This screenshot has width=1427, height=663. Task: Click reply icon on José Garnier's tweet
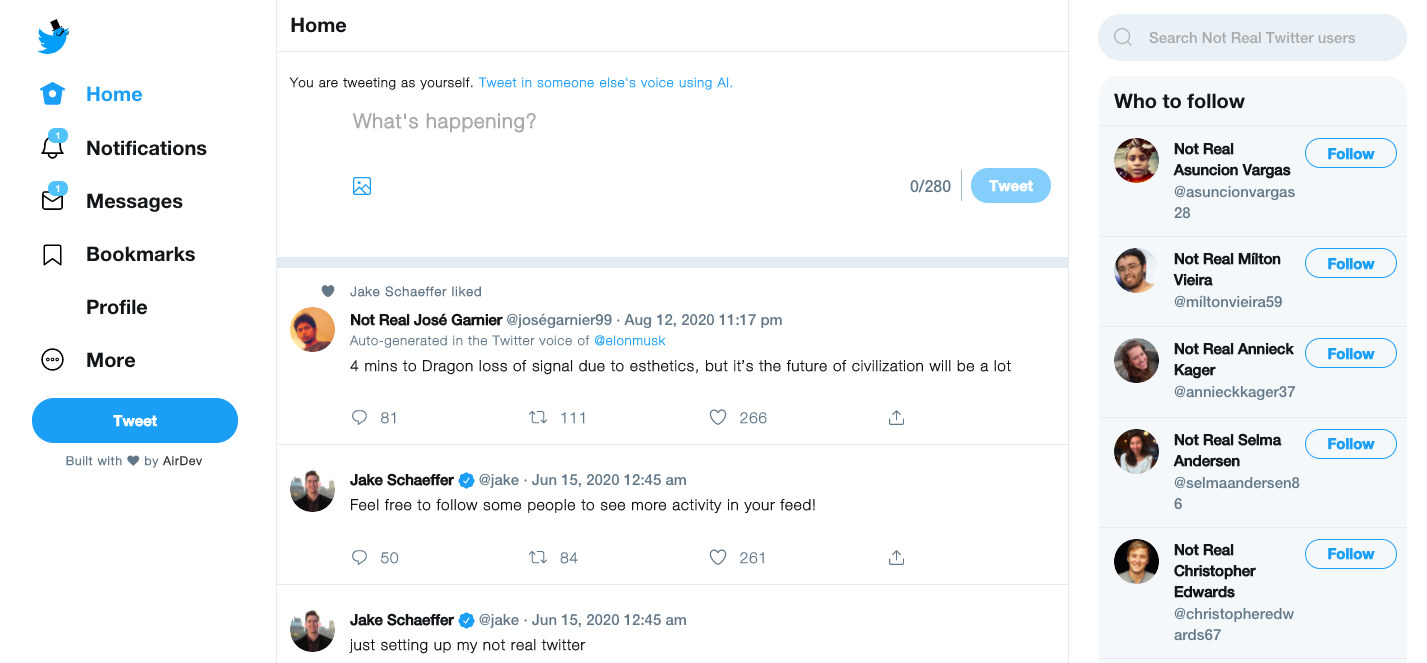coord(360,418)
